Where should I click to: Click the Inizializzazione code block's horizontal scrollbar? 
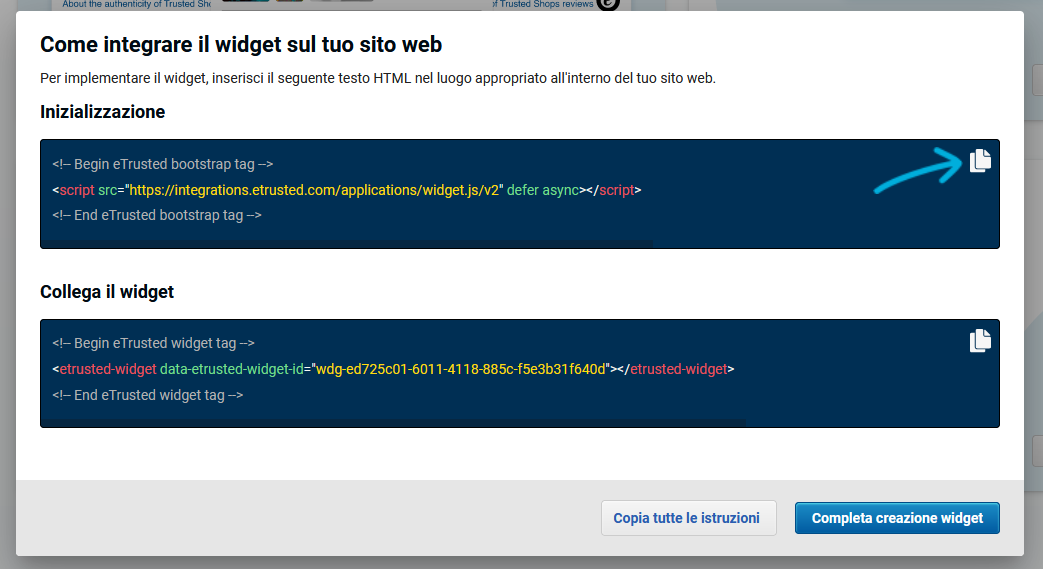tap(347, 244)
